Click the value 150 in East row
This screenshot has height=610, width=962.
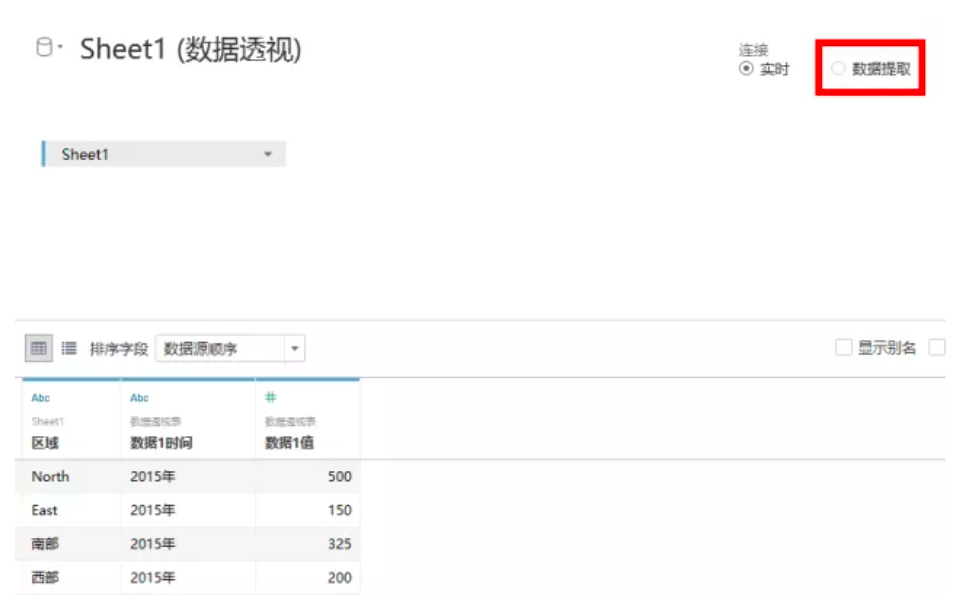click(339, 510)
